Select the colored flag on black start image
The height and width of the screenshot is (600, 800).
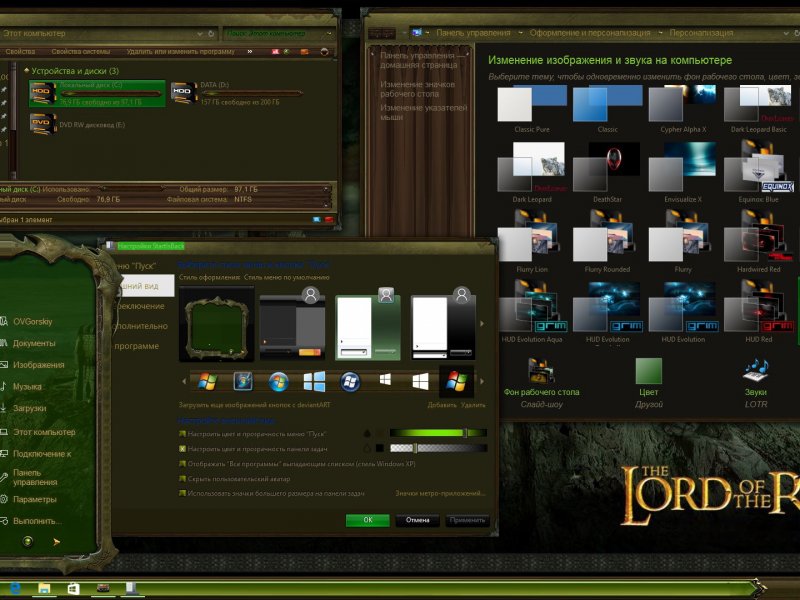point(457,382)
